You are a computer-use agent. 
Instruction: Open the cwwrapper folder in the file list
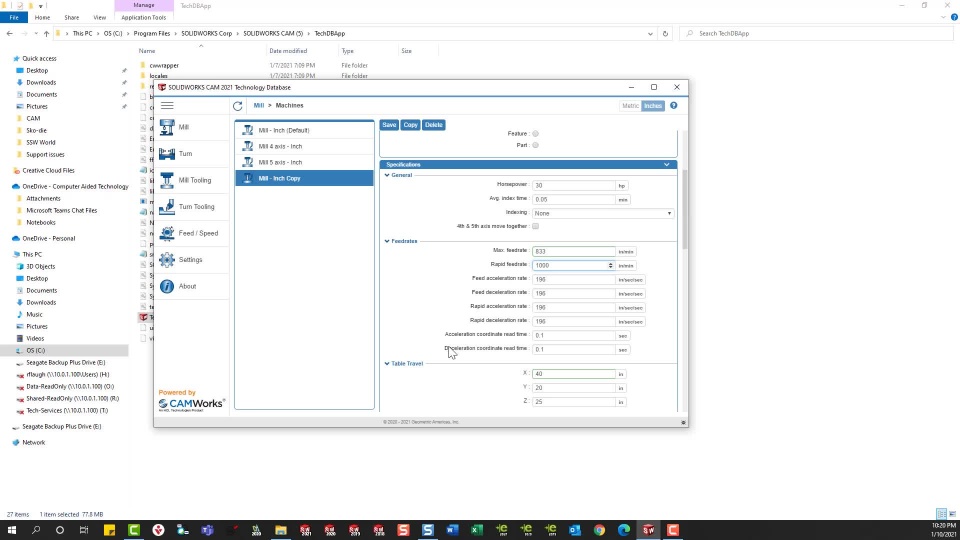pyautogui.click(x=164, y=66)
